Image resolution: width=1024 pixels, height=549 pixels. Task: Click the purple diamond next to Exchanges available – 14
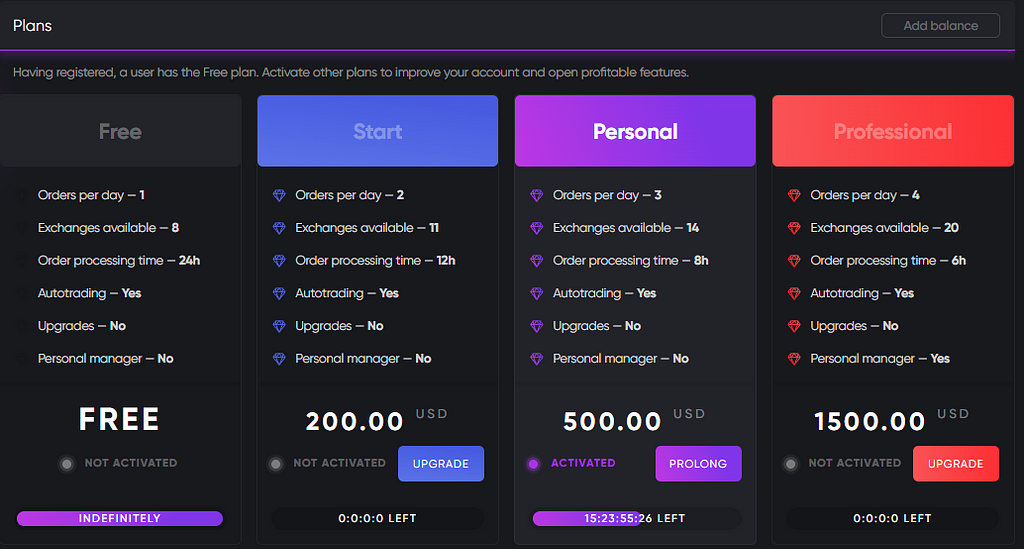click(537, 228)
